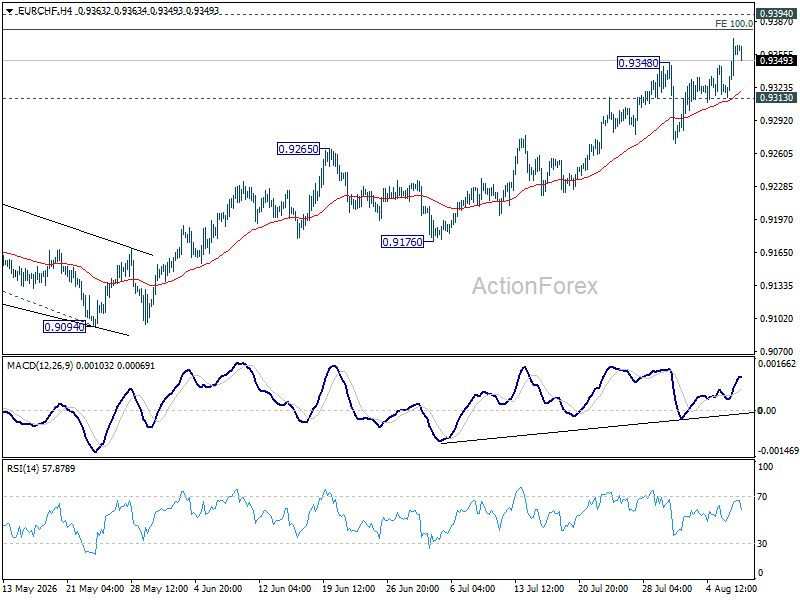Select the 0.92650 peak price label
Screen dimensions: 800x600
click(x=298, y=149)
